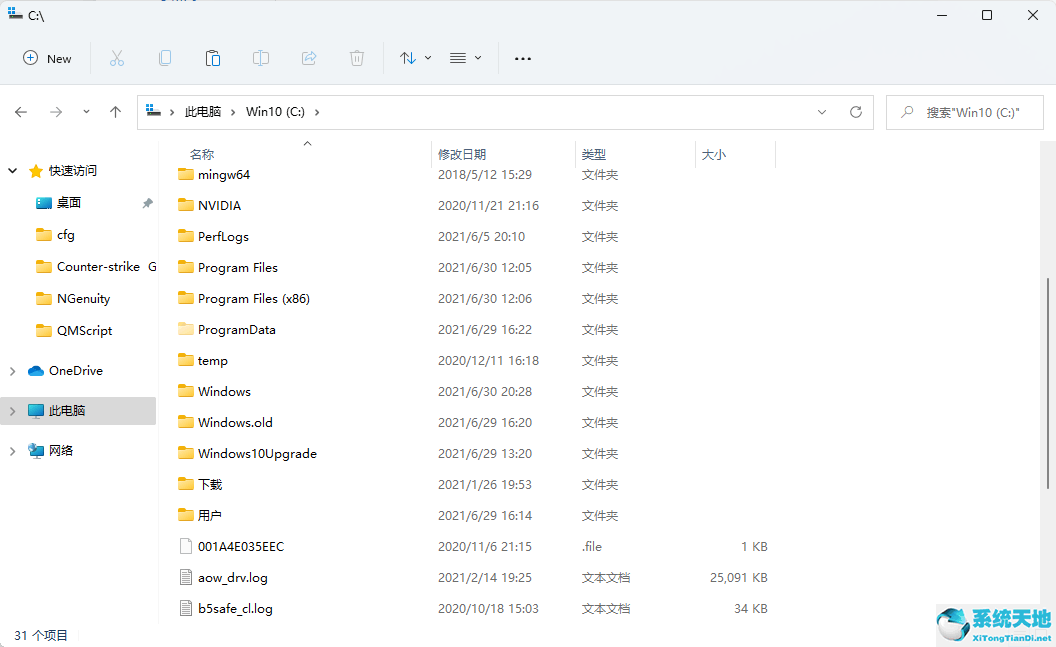Click the file list vertical scrollbar
Image resolution: width=1056 pixels, height=647 pixels.
point(1048,384)
